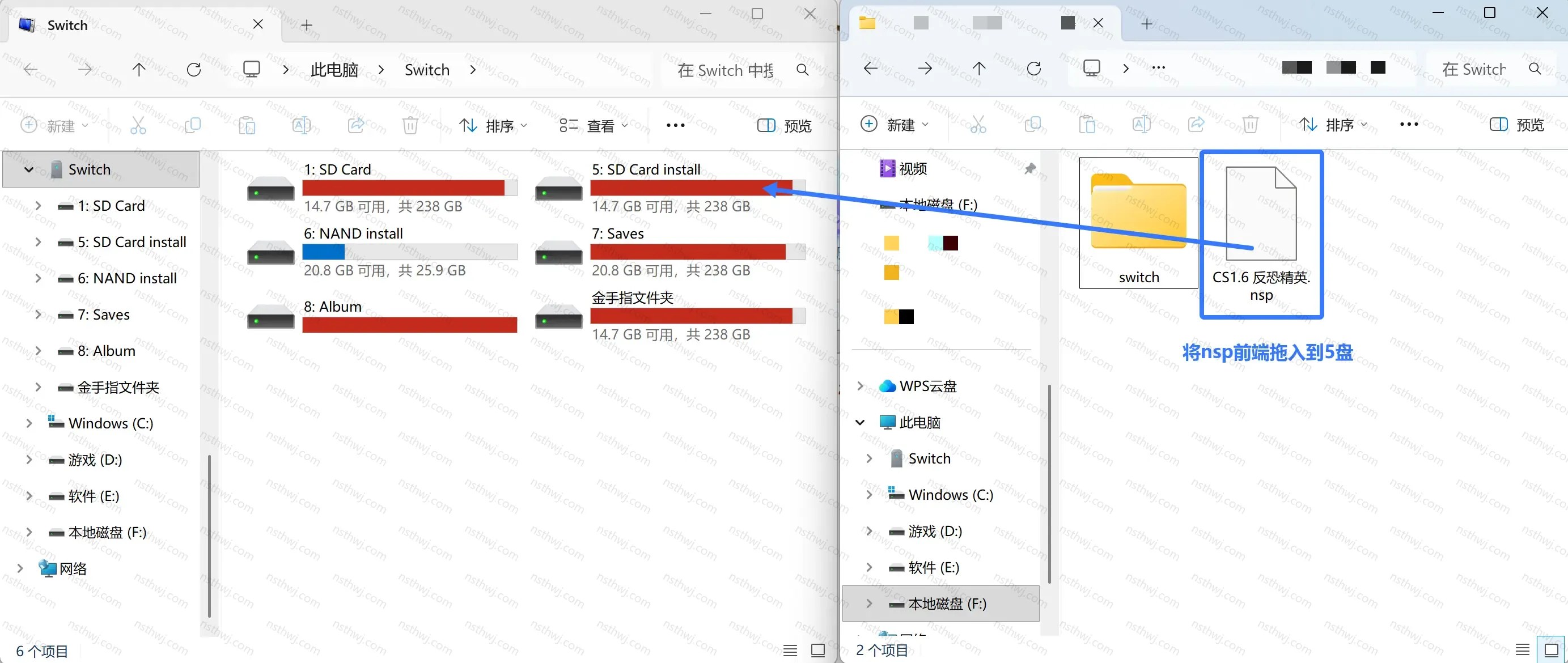This screenshot has width=1568, height=663.
Task: Select 金手指文件夹 in left tree
Action: [118, 387]
